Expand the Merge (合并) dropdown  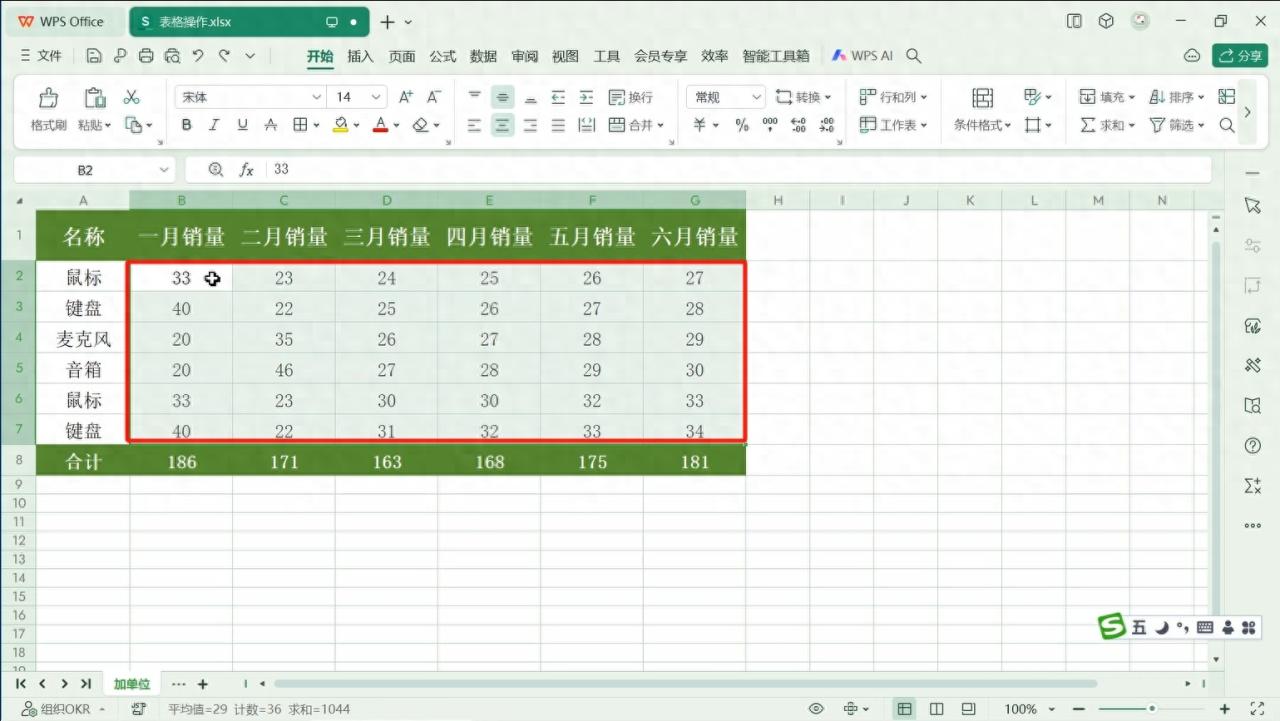[660, 125]
